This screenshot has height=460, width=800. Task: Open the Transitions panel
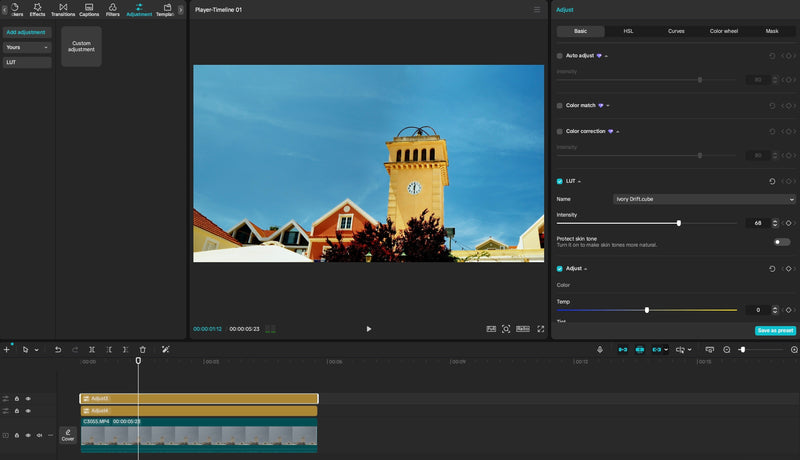pos(63,9)
